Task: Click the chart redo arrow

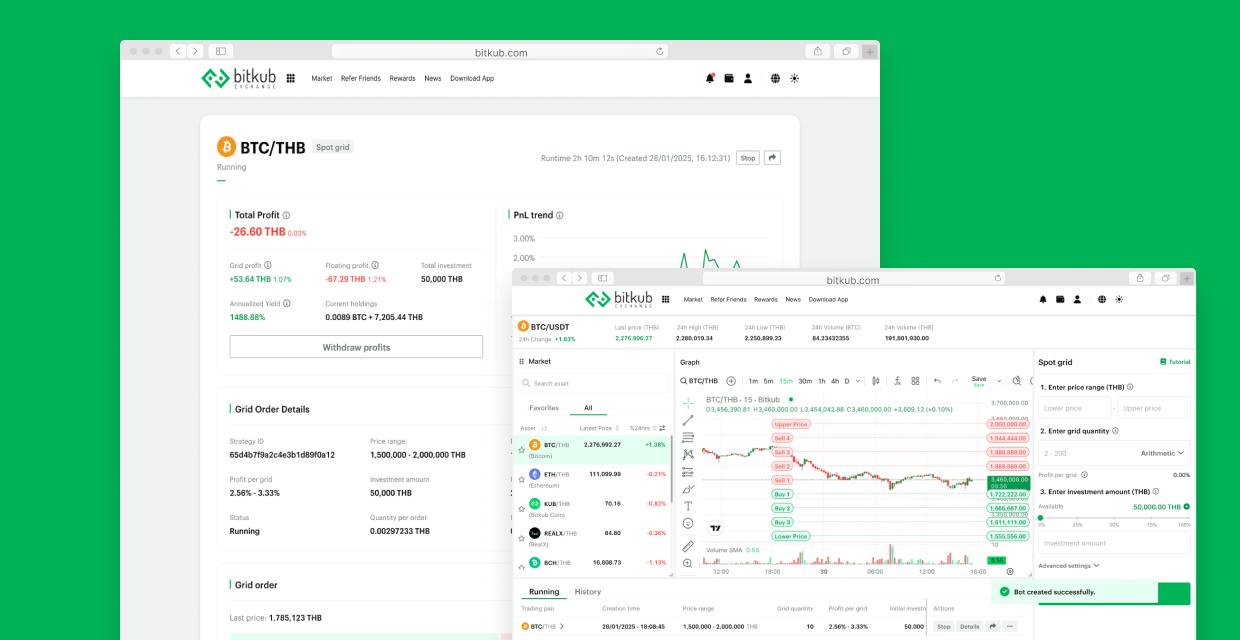Action: click(955, 381)
